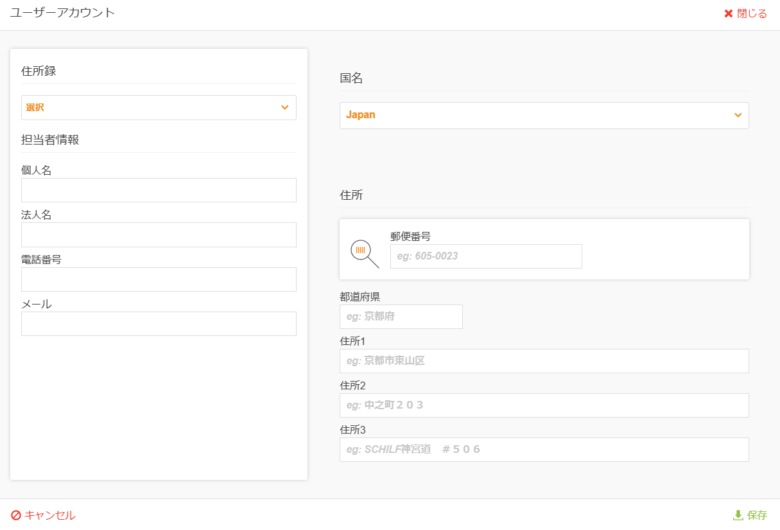Focus the 住所2 input field
This screenshot has width=780, height=530.
pos(544,405)
